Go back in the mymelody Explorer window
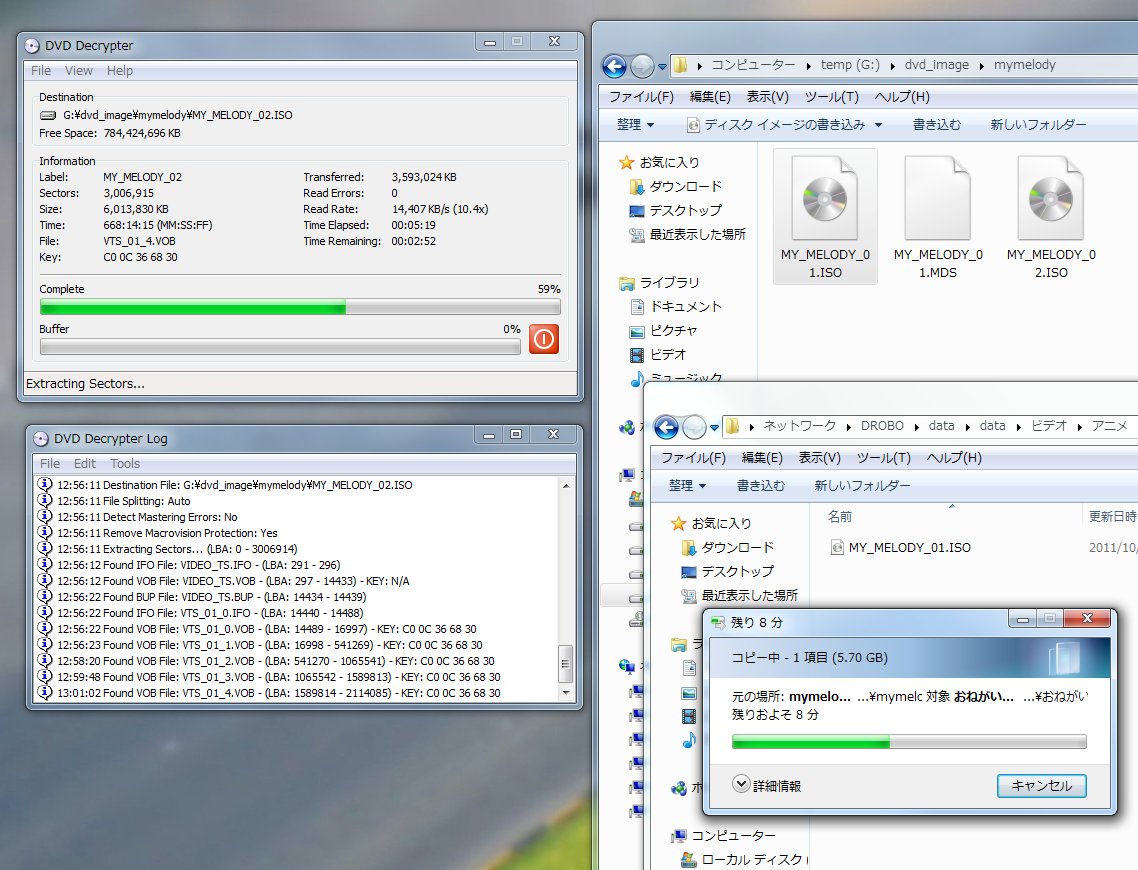Screen dimensions: 1138x870 click(x=614, y=67)
